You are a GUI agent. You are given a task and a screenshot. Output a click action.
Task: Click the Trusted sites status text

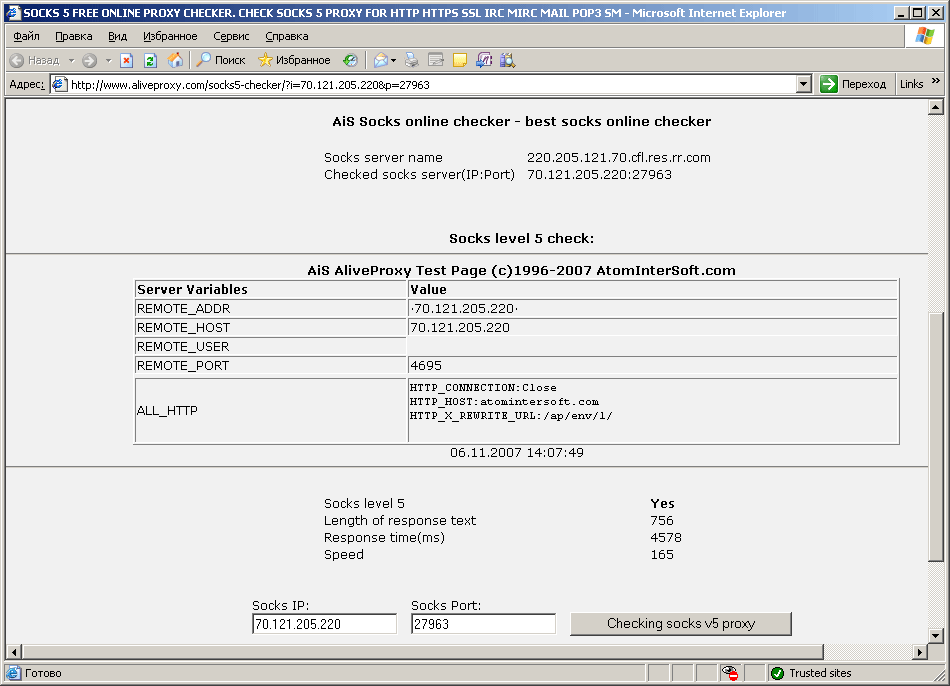point(820,673)
